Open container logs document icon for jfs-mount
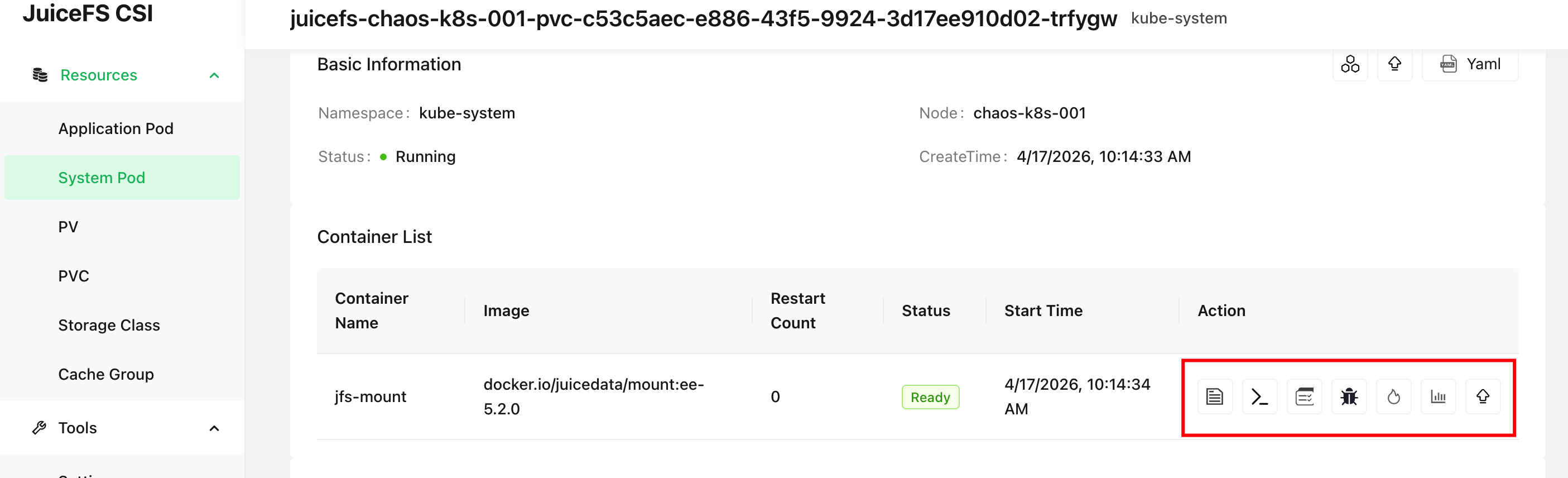The height and width of the screenshot is (478, 1568). [1214, 397]
